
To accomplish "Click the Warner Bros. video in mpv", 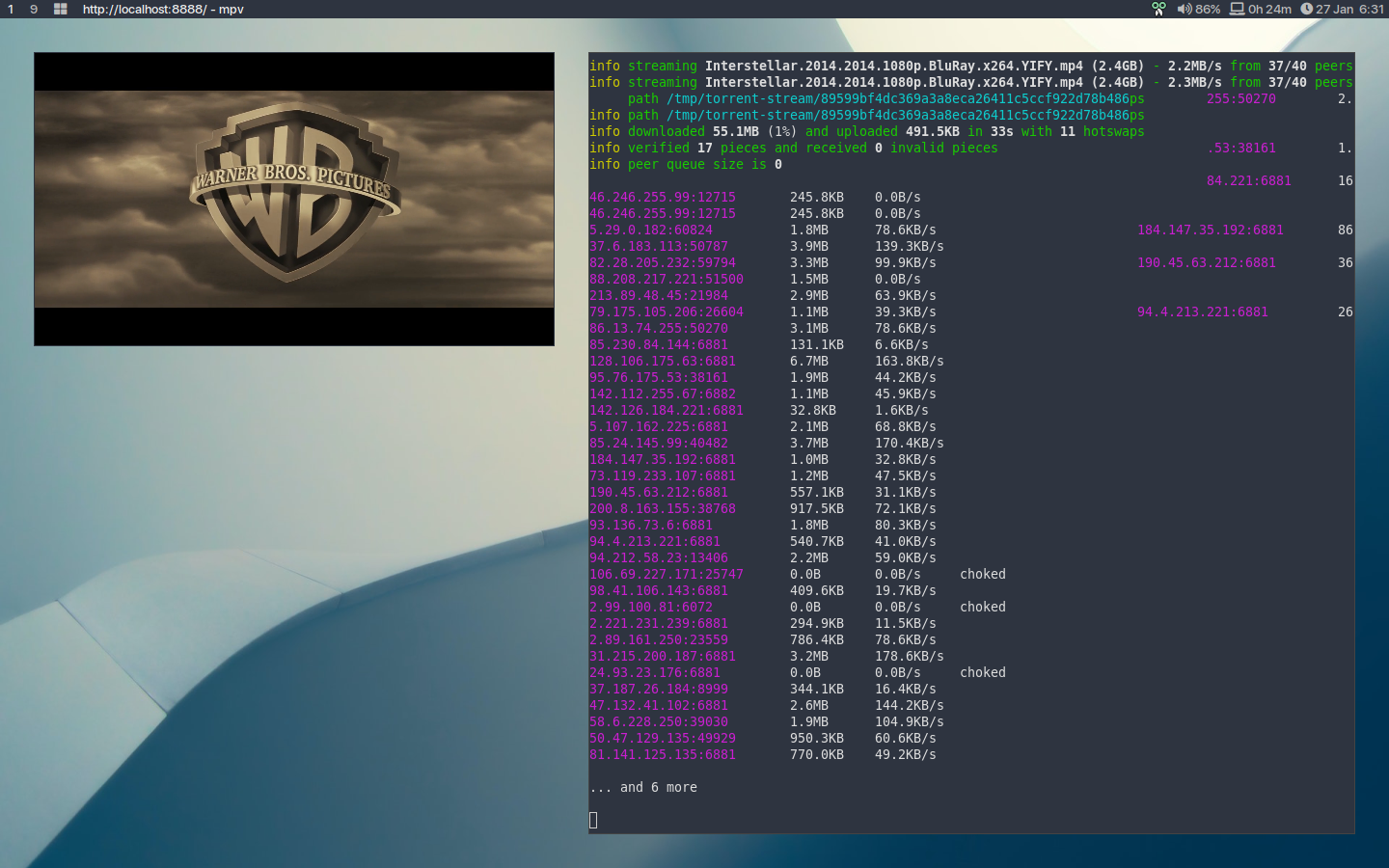I will point(294,199).
